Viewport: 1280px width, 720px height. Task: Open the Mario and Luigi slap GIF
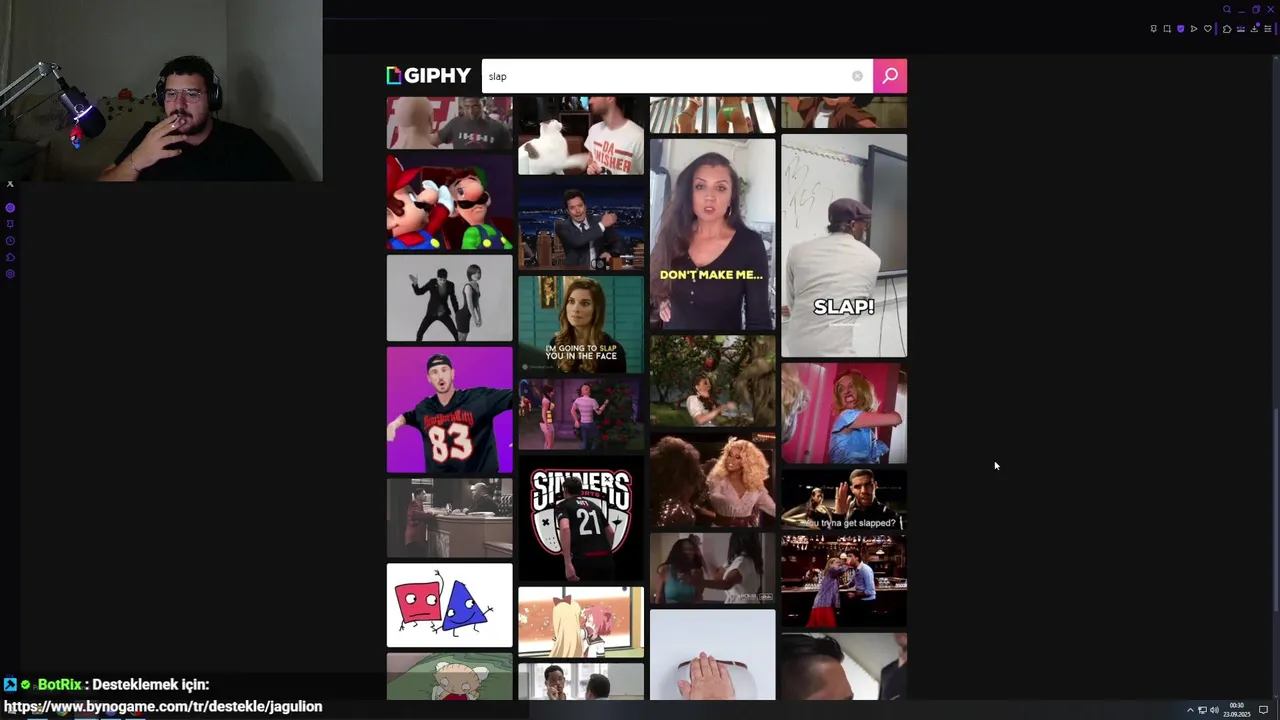click(x=449, y=202)
